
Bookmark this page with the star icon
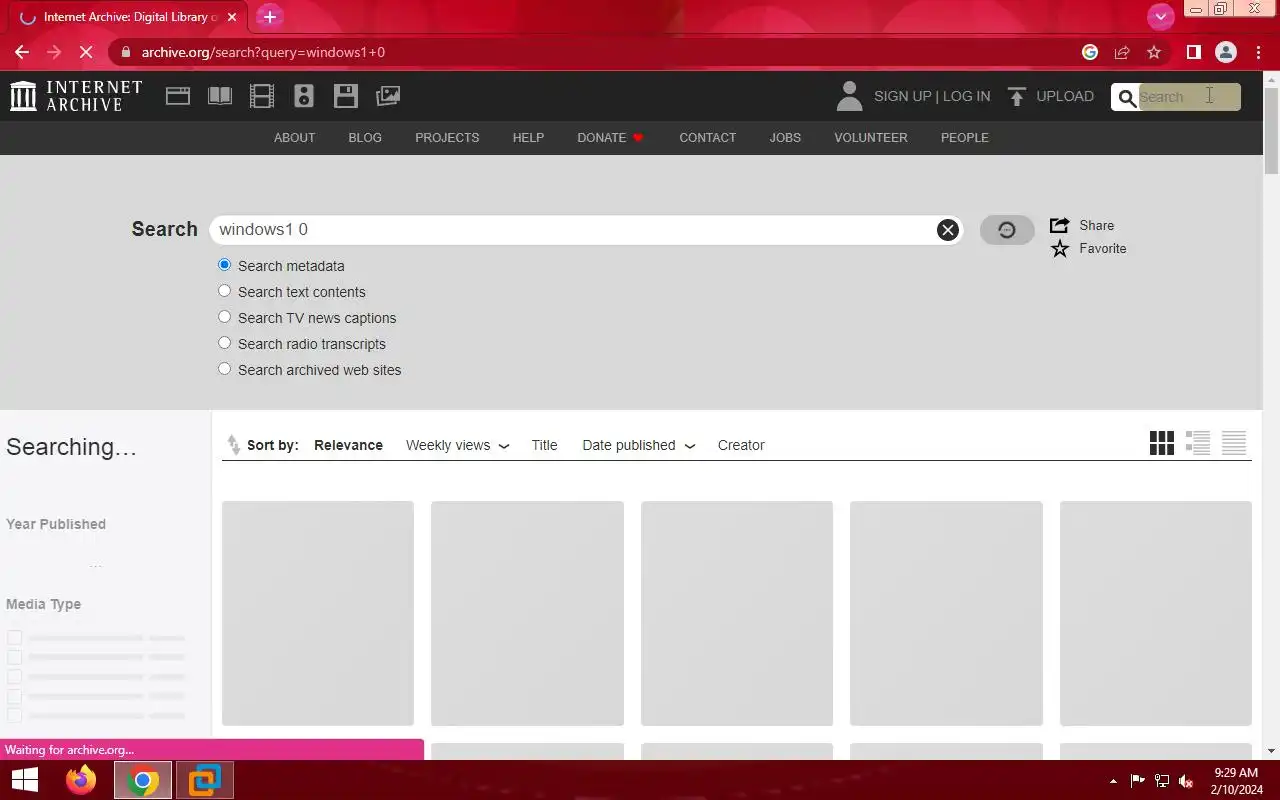pos(1154,52)
